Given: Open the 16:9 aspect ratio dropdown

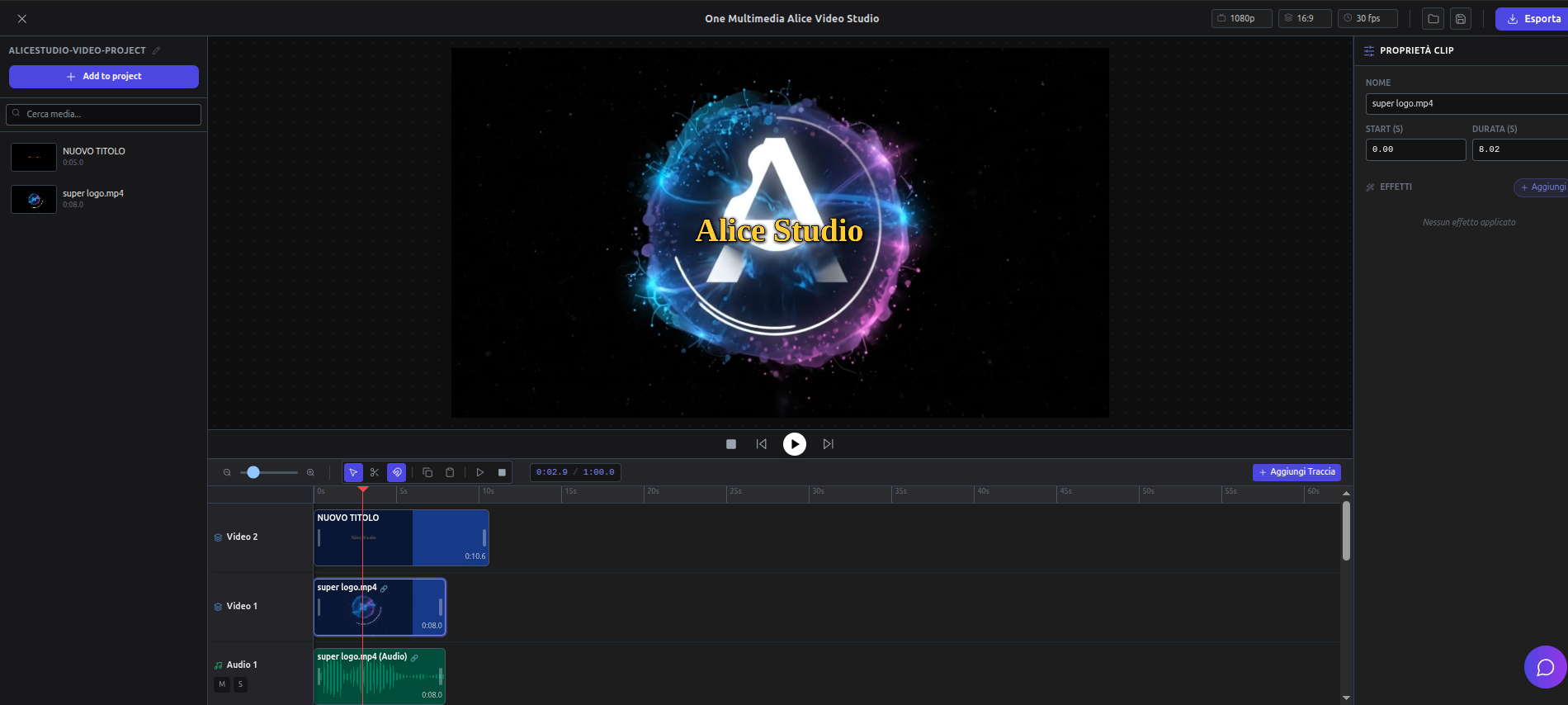Looking at the screenshot, I should tap(1304, 18).
